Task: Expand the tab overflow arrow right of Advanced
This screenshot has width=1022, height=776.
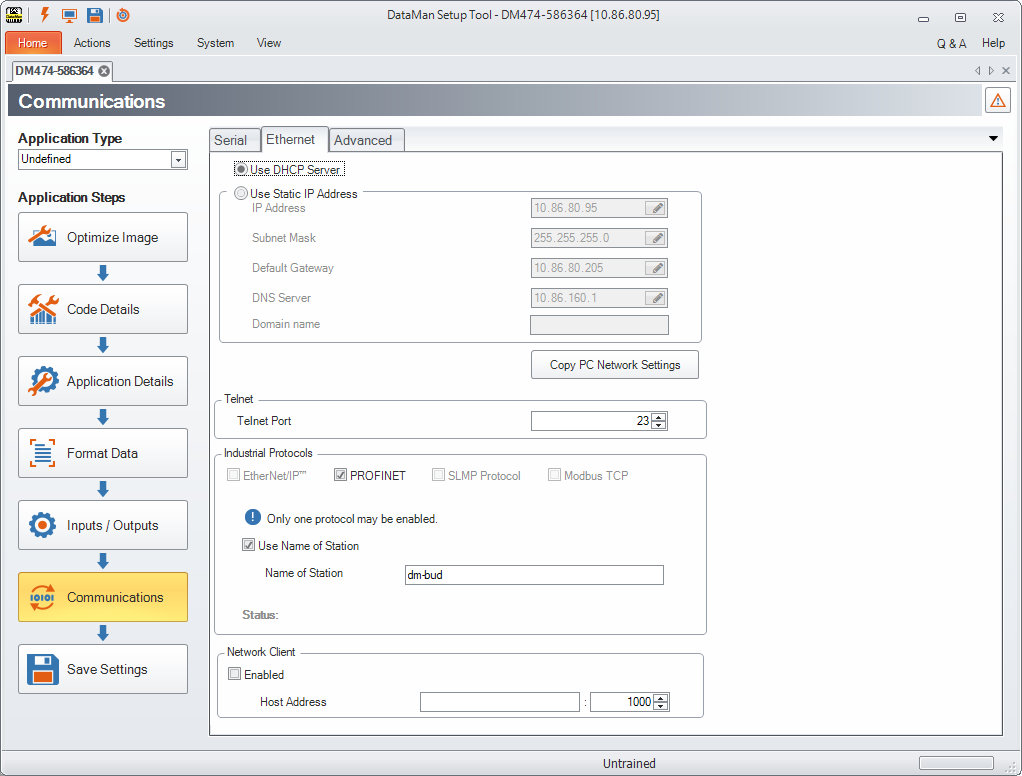Action: [993, 138]
